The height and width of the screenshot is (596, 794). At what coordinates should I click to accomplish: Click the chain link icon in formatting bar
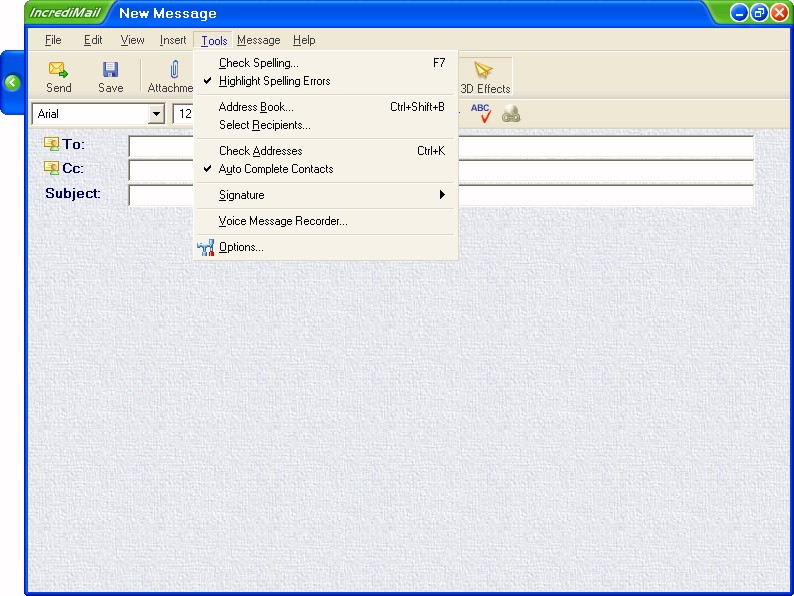click(x=511, y=114)
